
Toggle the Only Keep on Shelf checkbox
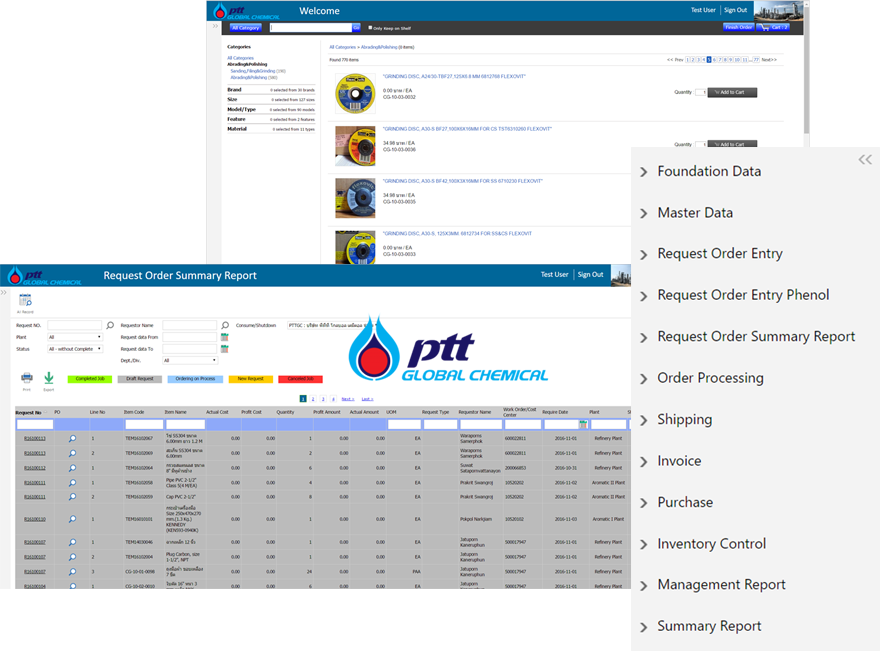tap(370, 27)
